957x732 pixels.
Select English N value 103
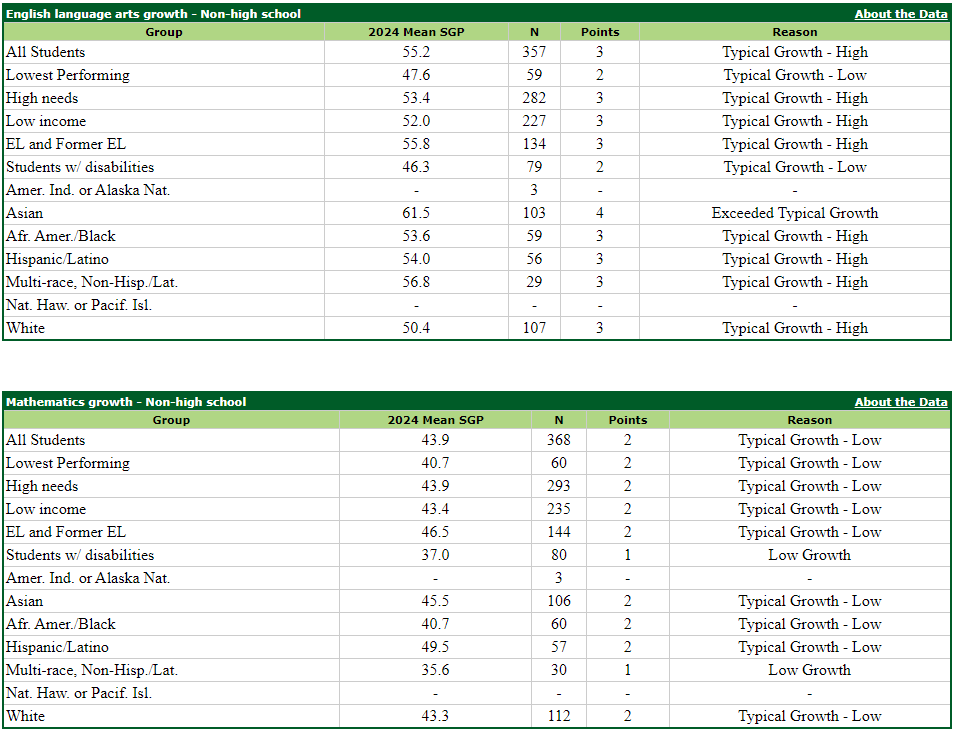534,213
